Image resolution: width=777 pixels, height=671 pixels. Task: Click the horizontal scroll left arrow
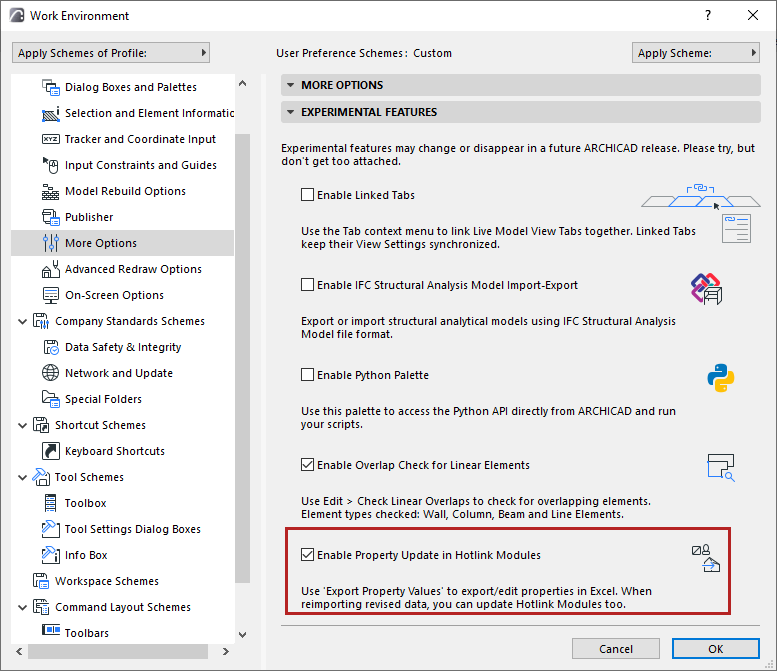[x=19, y=651]
